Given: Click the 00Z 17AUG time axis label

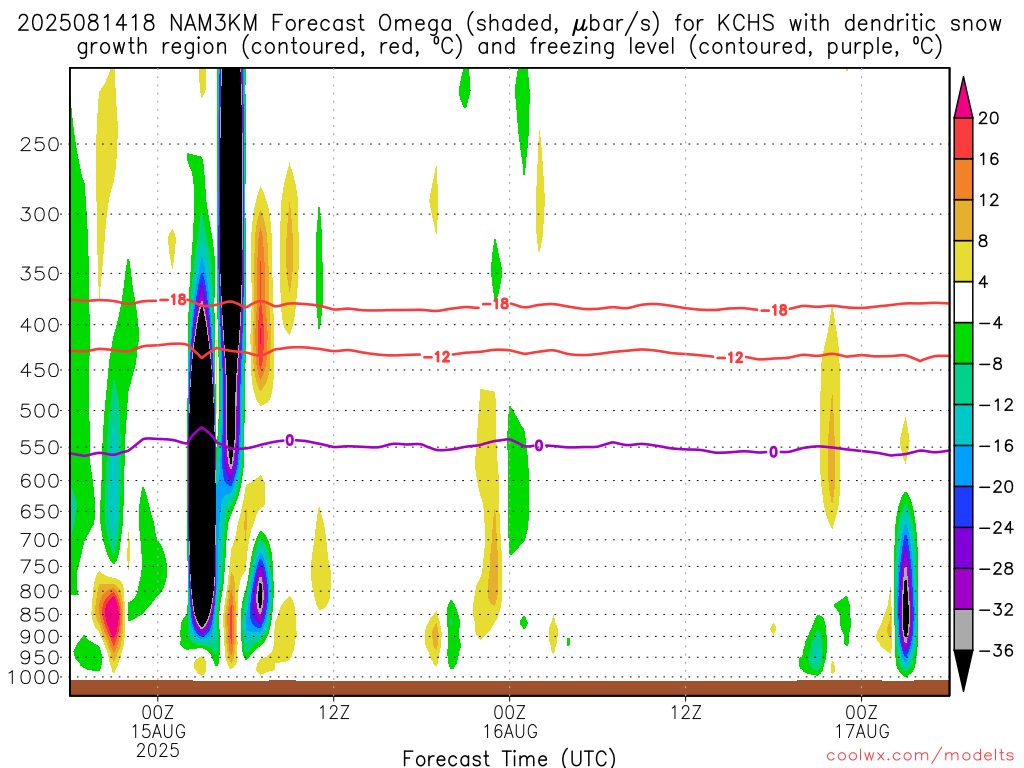Looking at the screenshot, I should (x=862, y=721).
